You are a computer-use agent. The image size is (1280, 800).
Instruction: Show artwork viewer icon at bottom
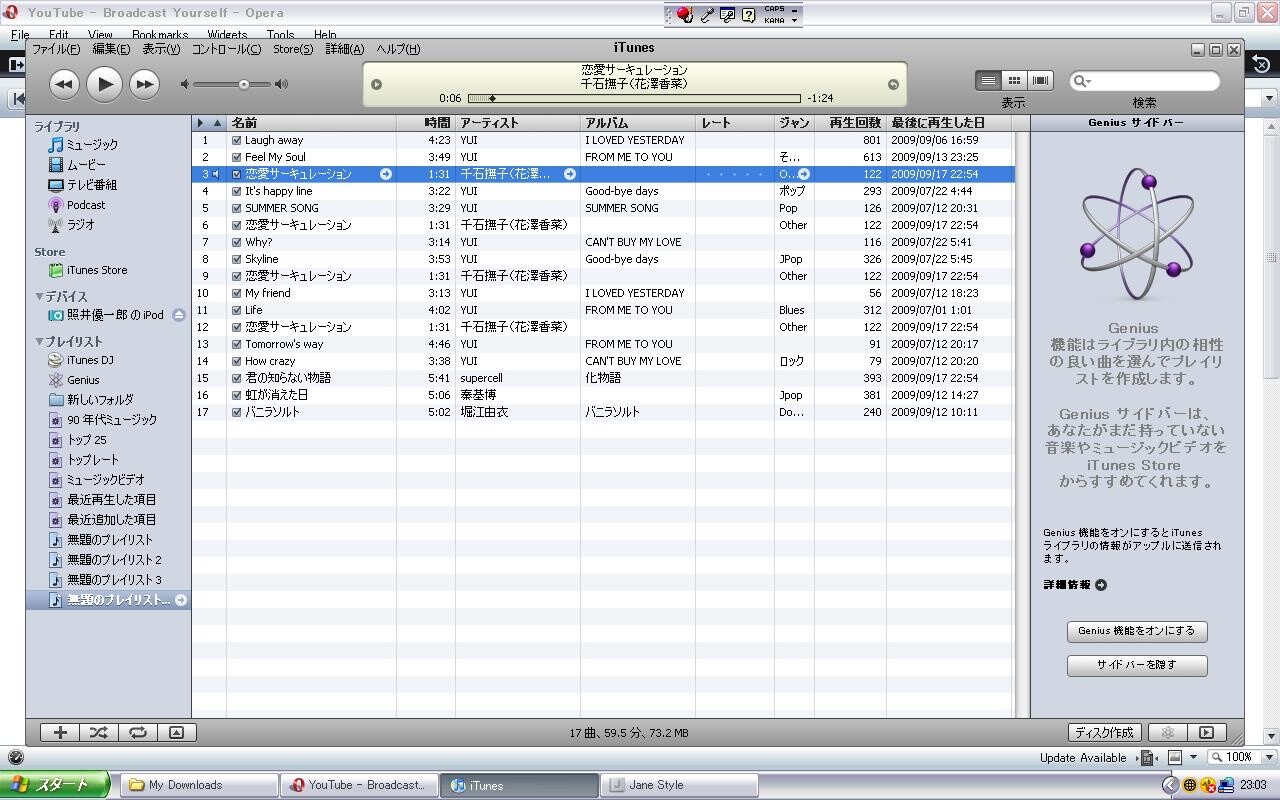tap(176, 732)
